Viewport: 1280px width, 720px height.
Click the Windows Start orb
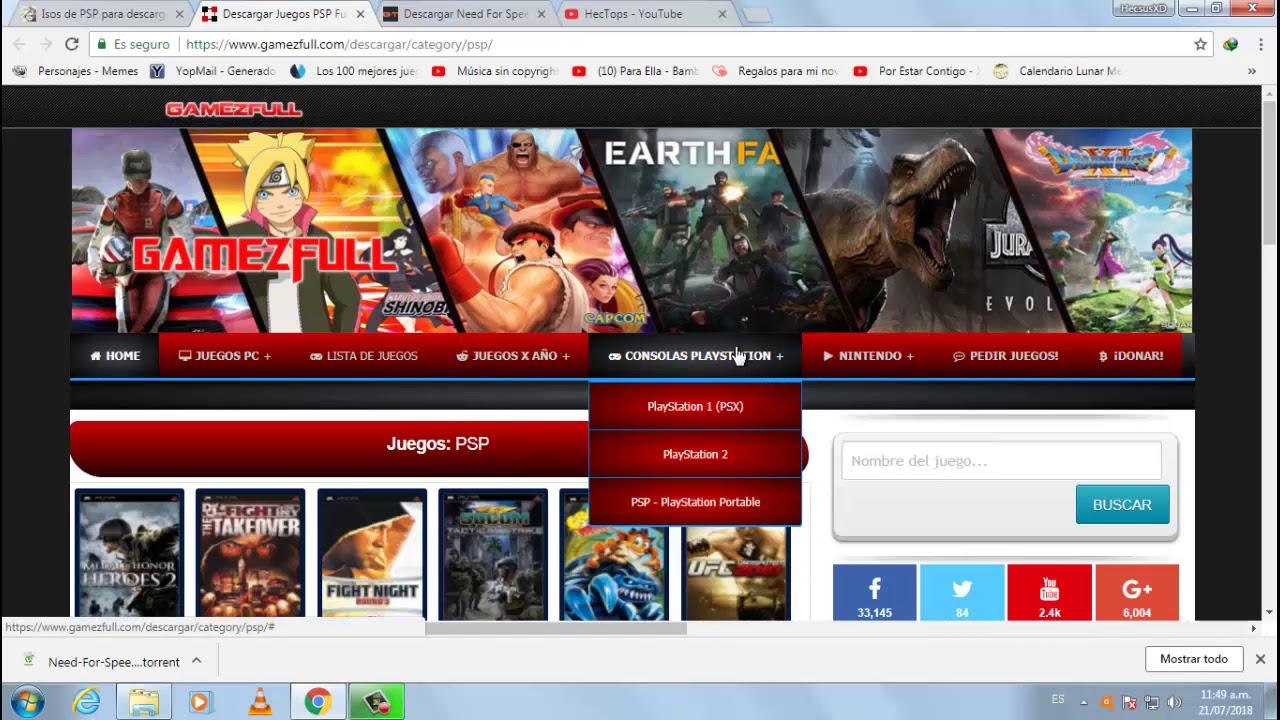[27, 702]
